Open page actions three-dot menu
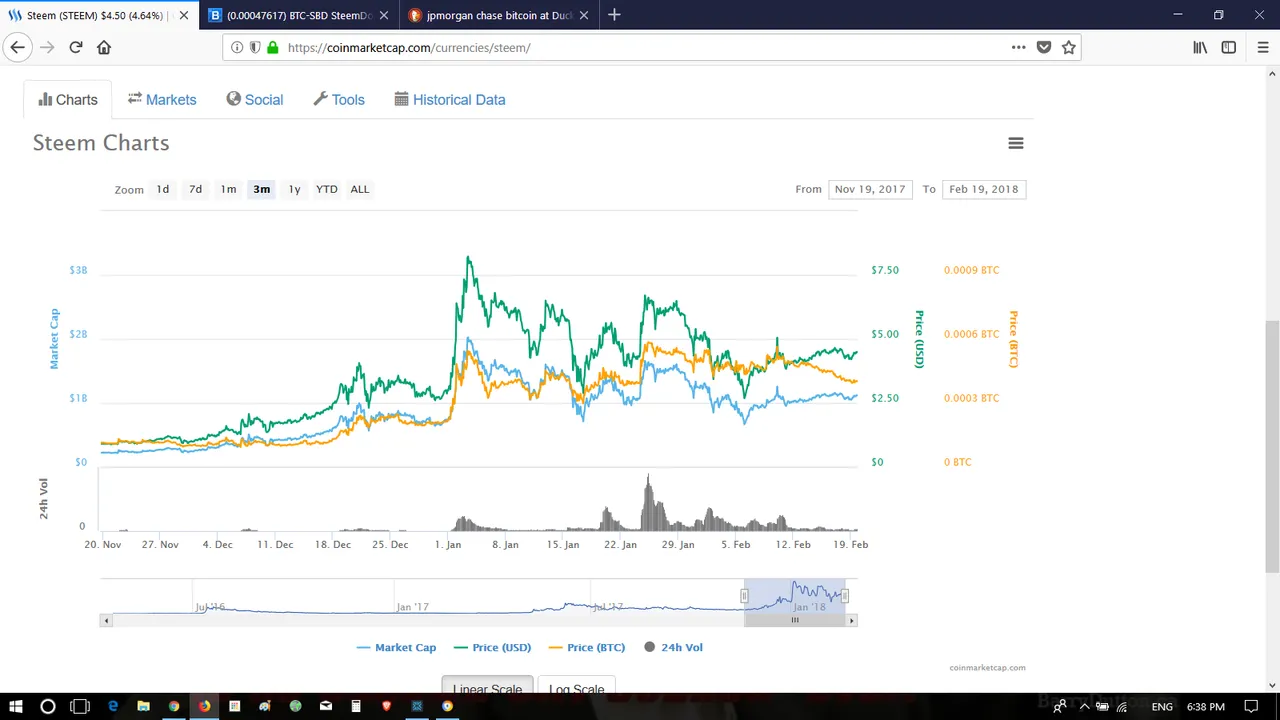The height and width of the screenshot is (720, 1280). [1018, 47]
